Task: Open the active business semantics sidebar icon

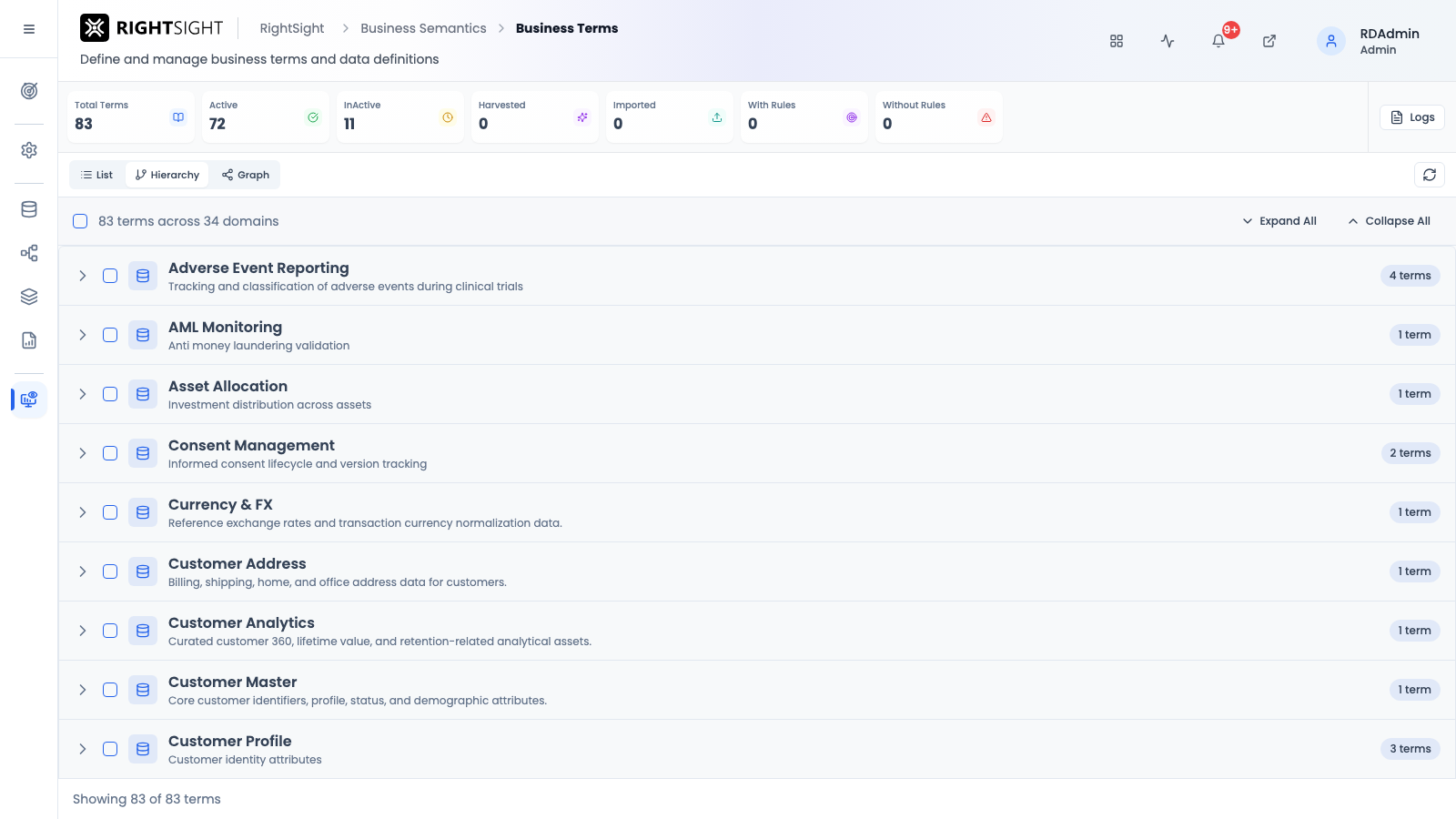Action: (x=29, y=399)
